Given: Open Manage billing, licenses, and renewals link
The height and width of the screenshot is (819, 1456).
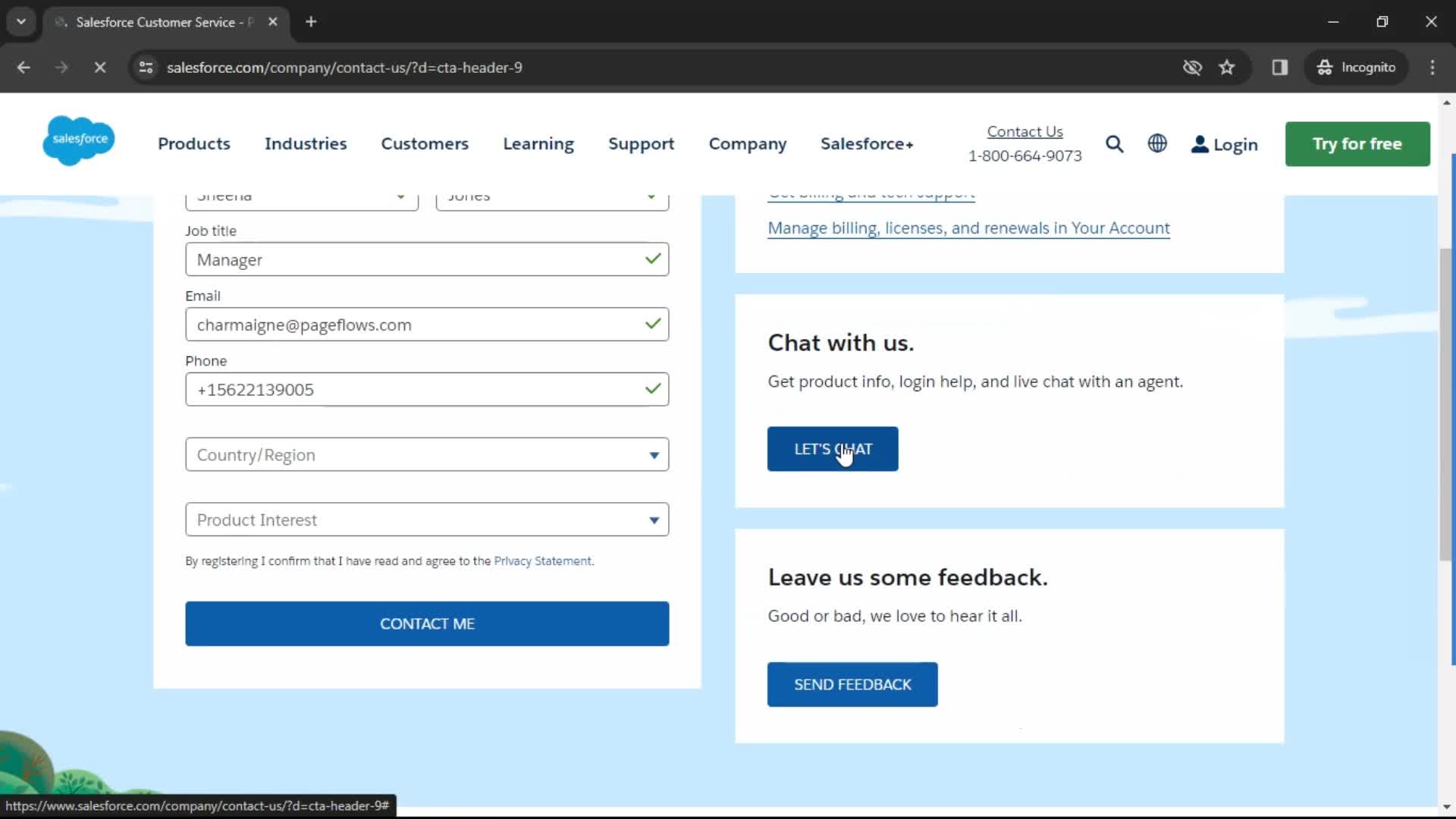Looking at the screenshot, I should pyautogui.click(x=968, y=228).
